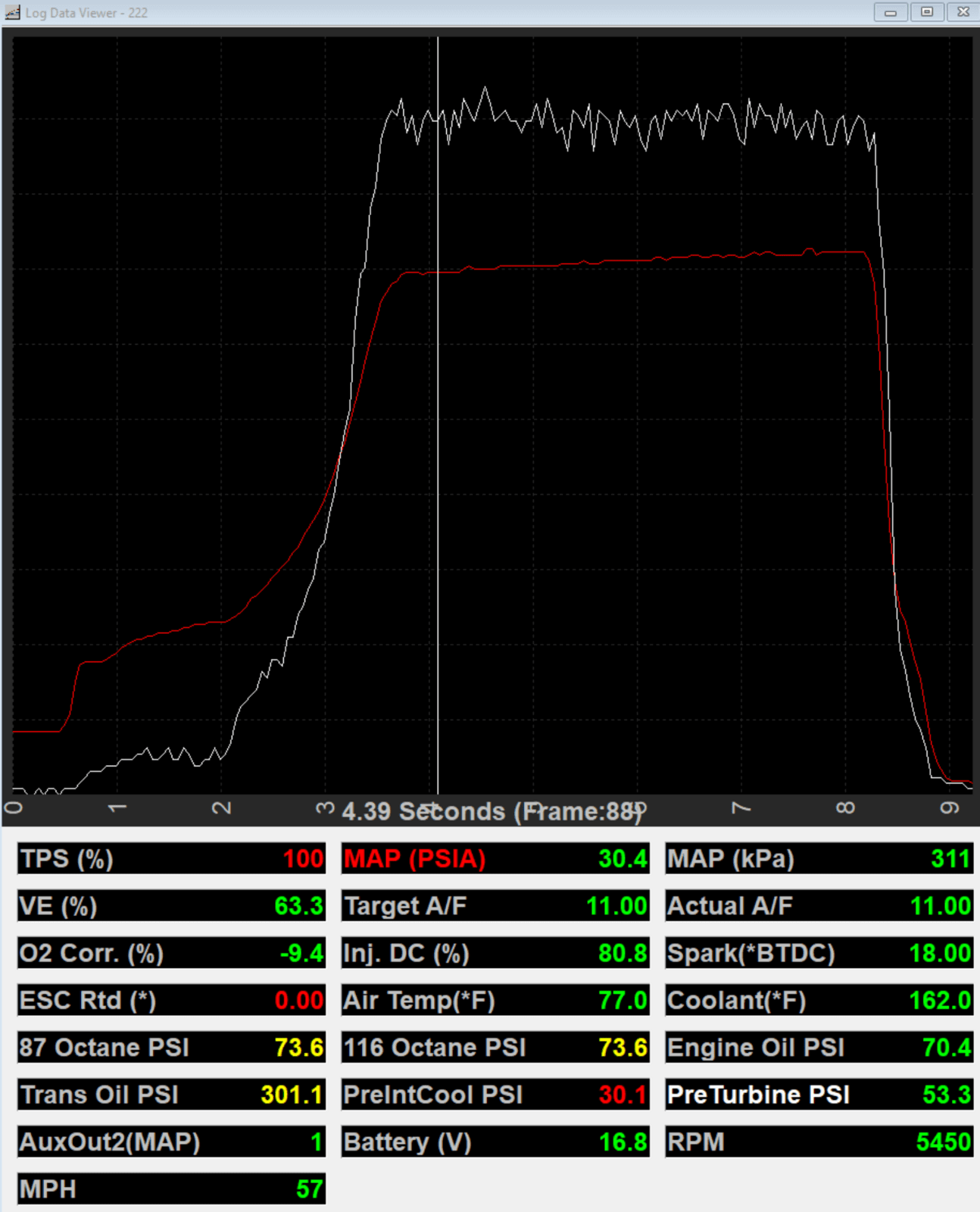Screen dimensions: 980x1212
Task: Click time axis label 7
Action: (741, 808)
